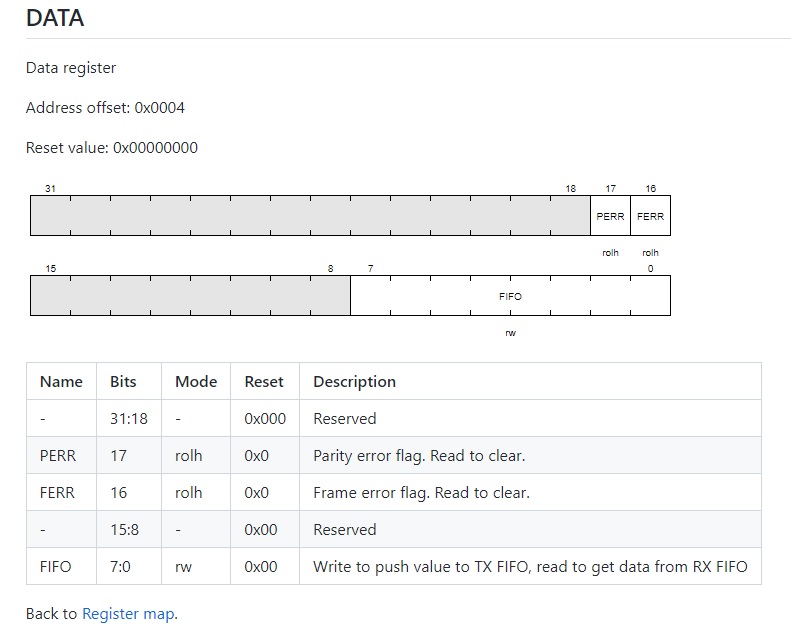The width and height of the screenshot is (791, 636).
Task: Click the DATA section heading
Action: click(x=55, y=17)
